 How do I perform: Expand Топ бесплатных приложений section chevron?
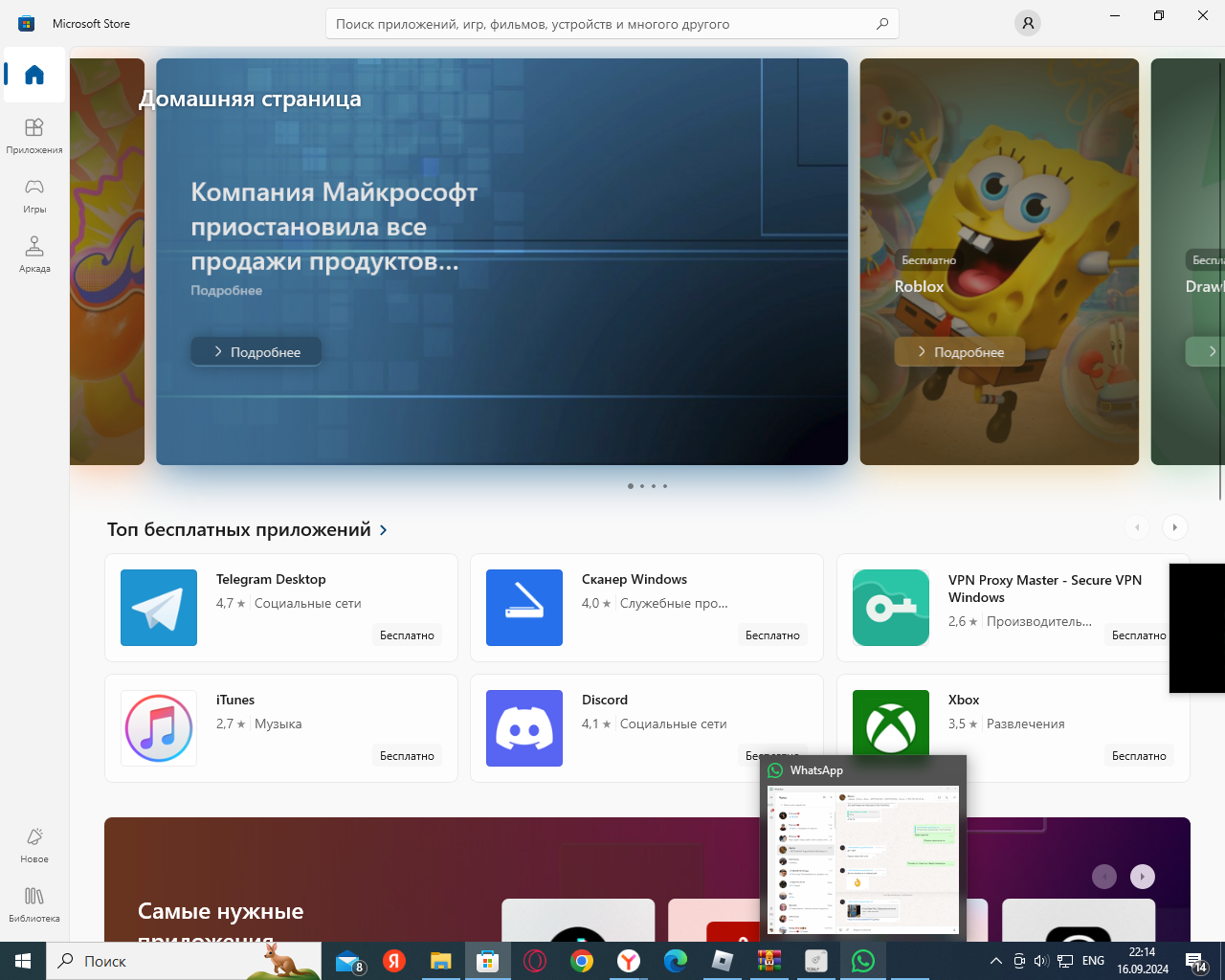pyautogui.click(x=384, y=530)
